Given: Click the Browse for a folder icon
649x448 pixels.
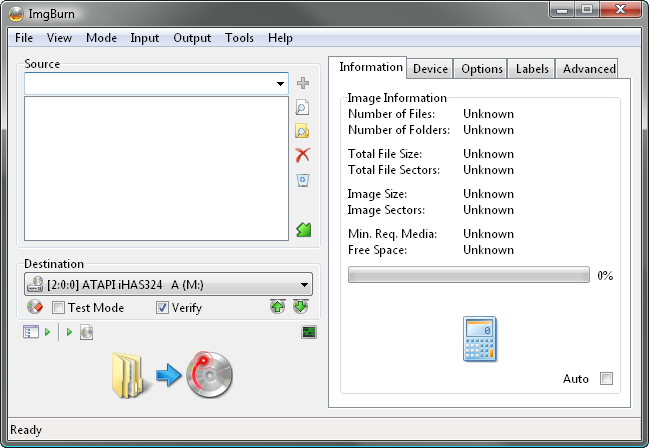Looking at the screenshot, I should point(303,131).
